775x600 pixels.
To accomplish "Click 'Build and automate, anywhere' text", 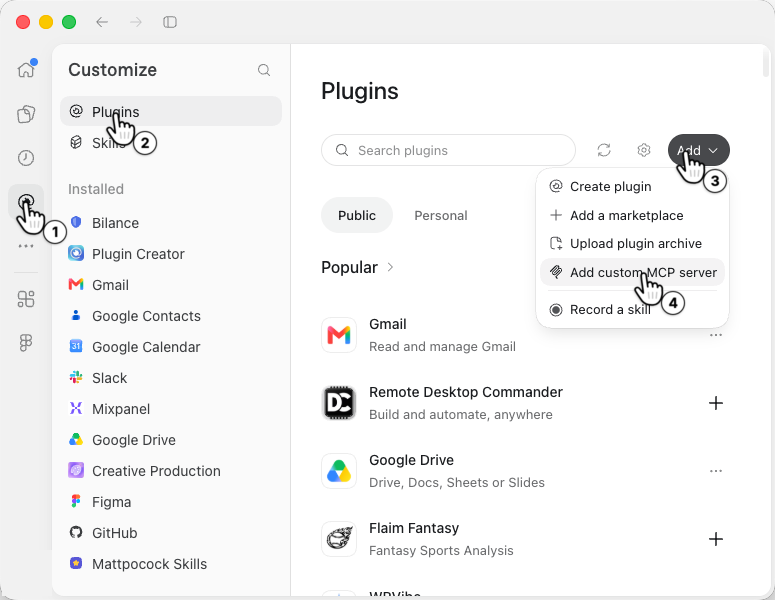I will [461, 415].
